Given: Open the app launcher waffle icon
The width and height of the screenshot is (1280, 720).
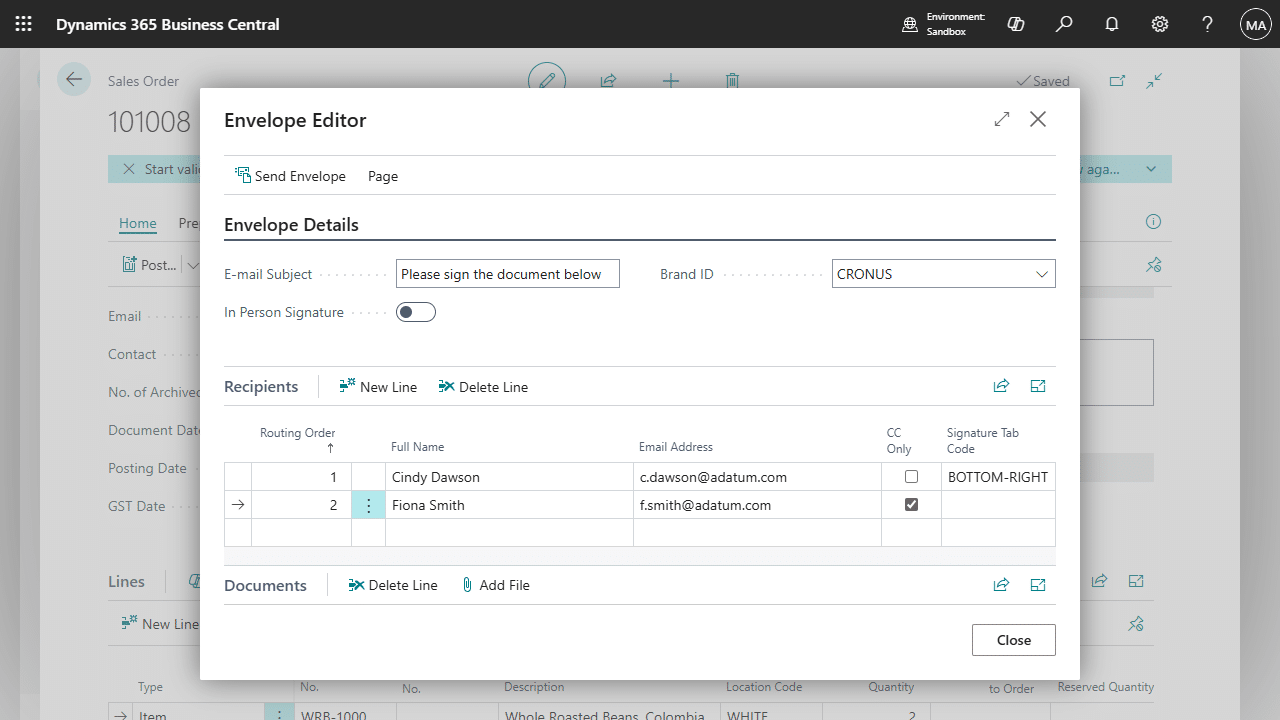Looking at the screenshot, I should [x=24, y=24].
